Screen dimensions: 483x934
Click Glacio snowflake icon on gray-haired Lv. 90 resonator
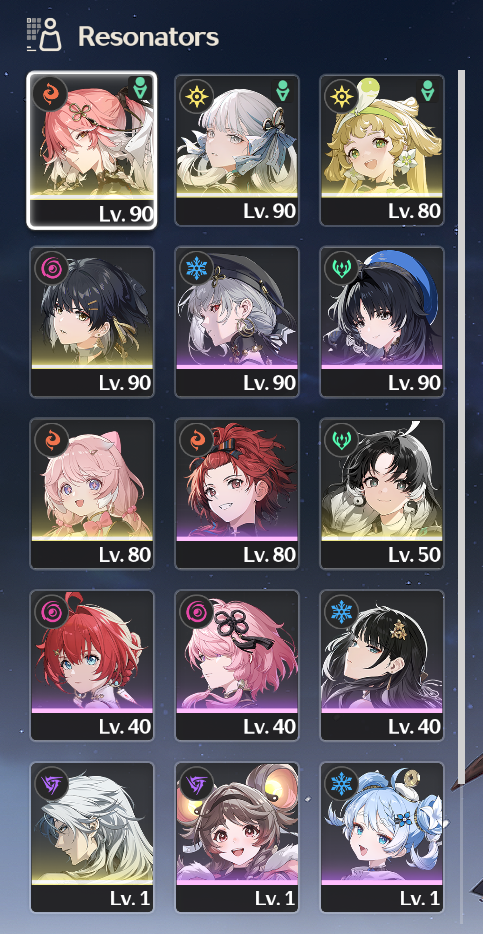tap(196, 267)
